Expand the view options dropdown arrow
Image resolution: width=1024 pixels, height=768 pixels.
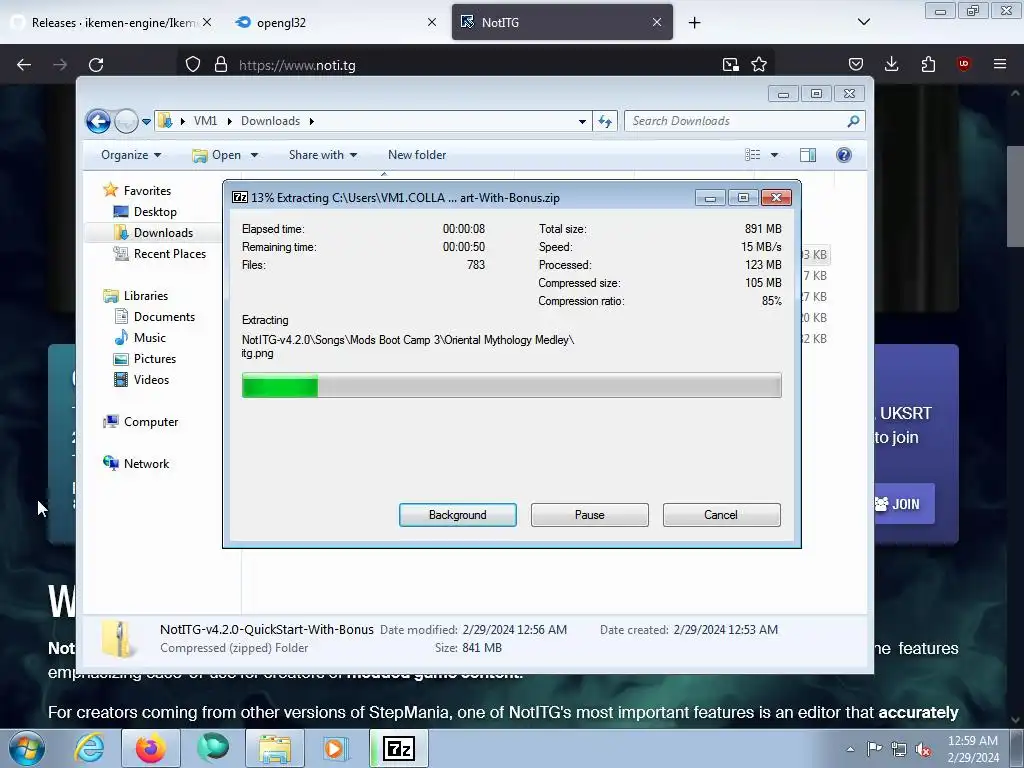774,155
